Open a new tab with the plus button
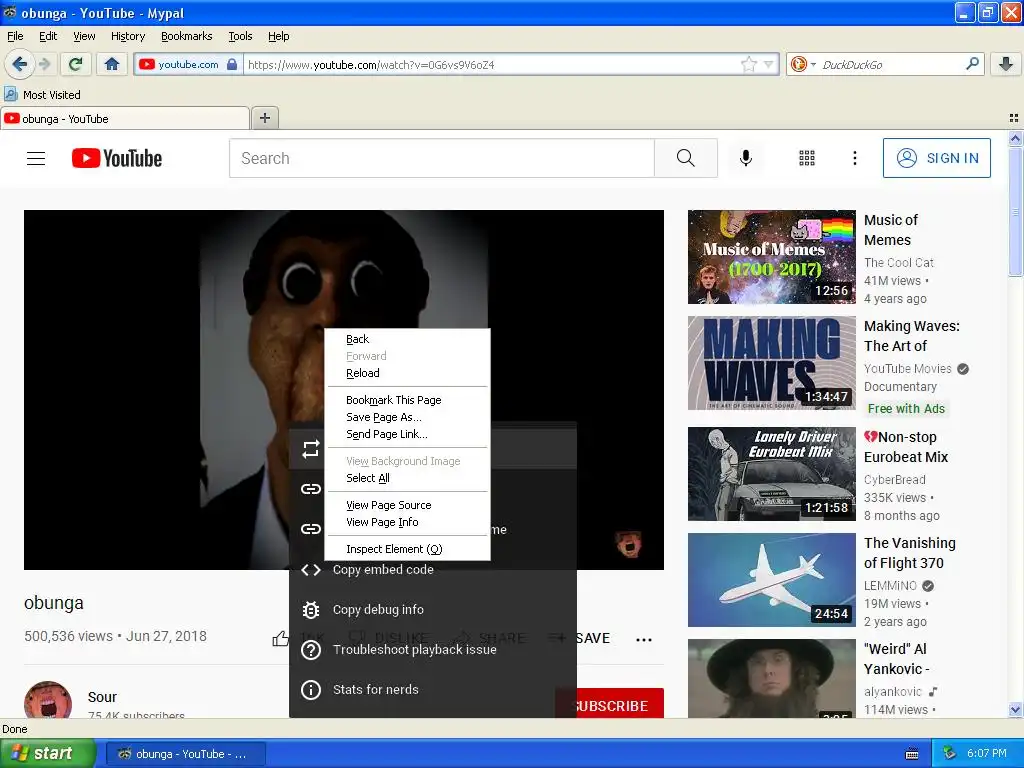The image size is (1024, 768). coord(264,118)
